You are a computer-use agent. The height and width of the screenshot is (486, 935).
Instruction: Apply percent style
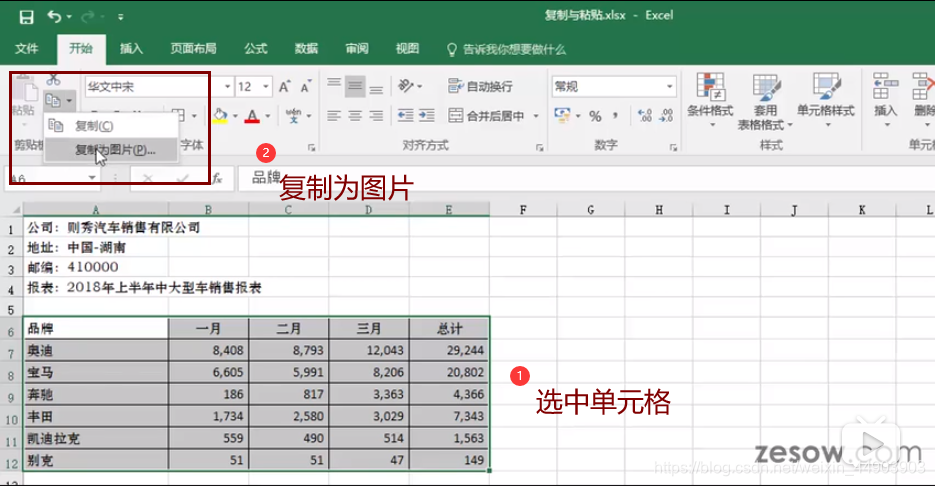click(x=595, y=116)
